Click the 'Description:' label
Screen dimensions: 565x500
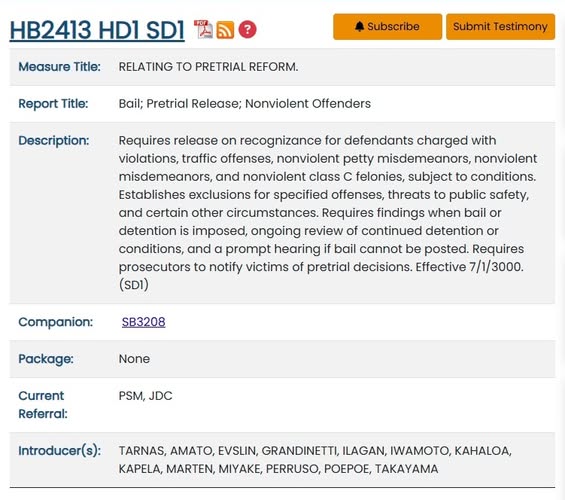[54, 140]
